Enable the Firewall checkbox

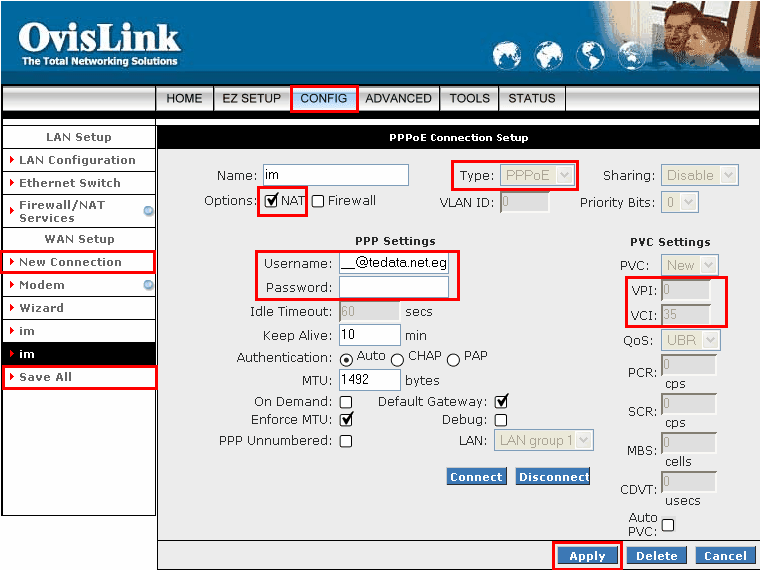(318, 201)
